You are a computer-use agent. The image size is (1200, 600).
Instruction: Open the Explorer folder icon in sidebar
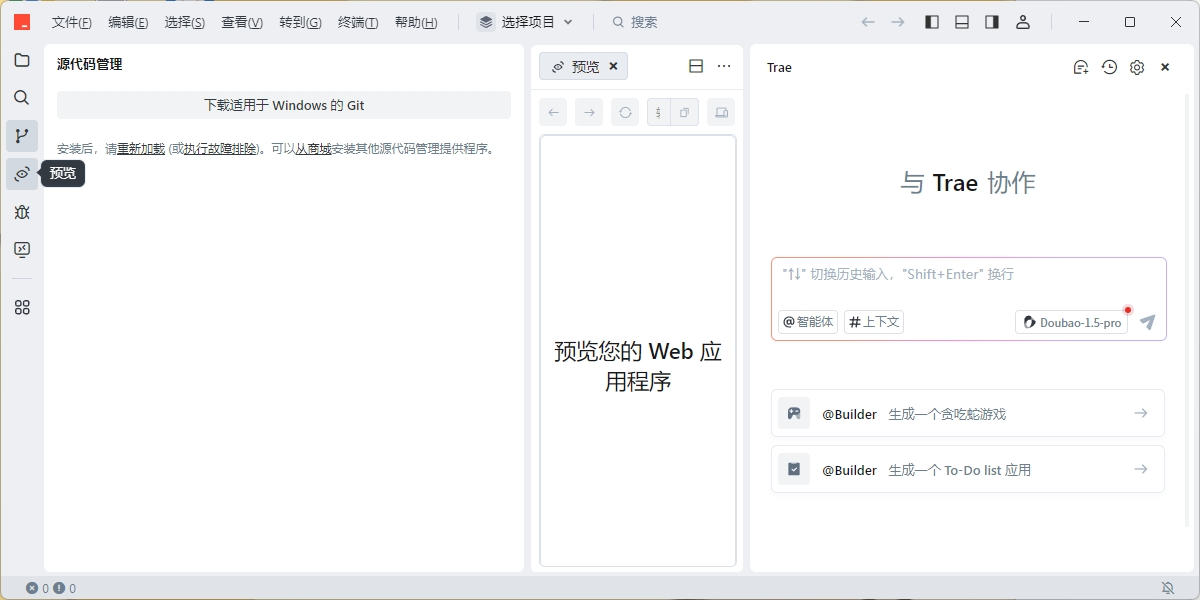pos(22,60)
